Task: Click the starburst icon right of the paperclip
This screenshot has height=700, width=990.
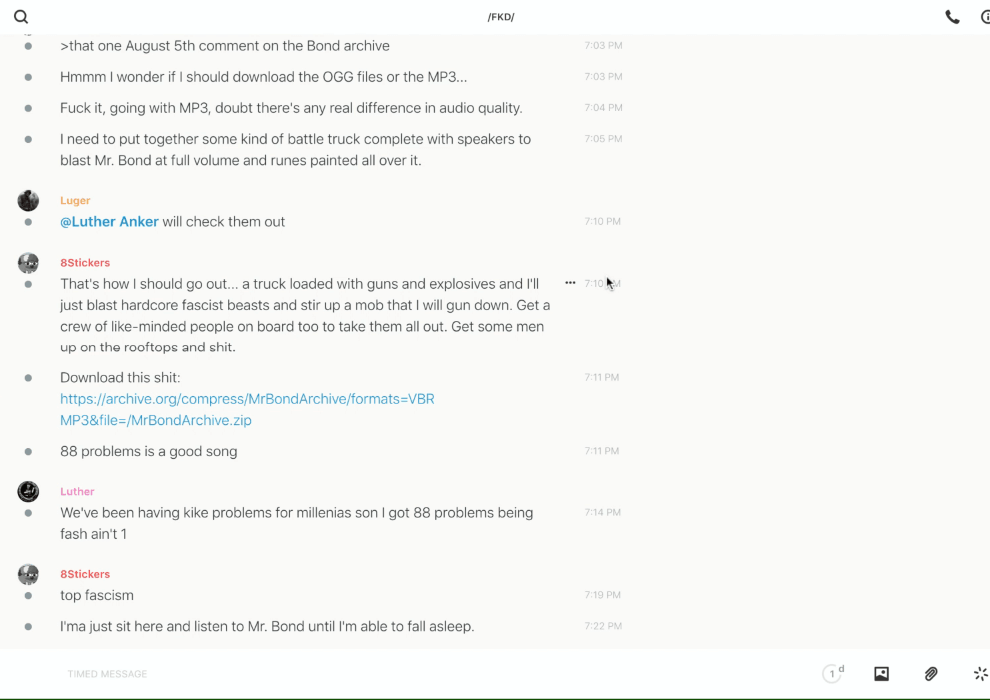Action: 980,674
